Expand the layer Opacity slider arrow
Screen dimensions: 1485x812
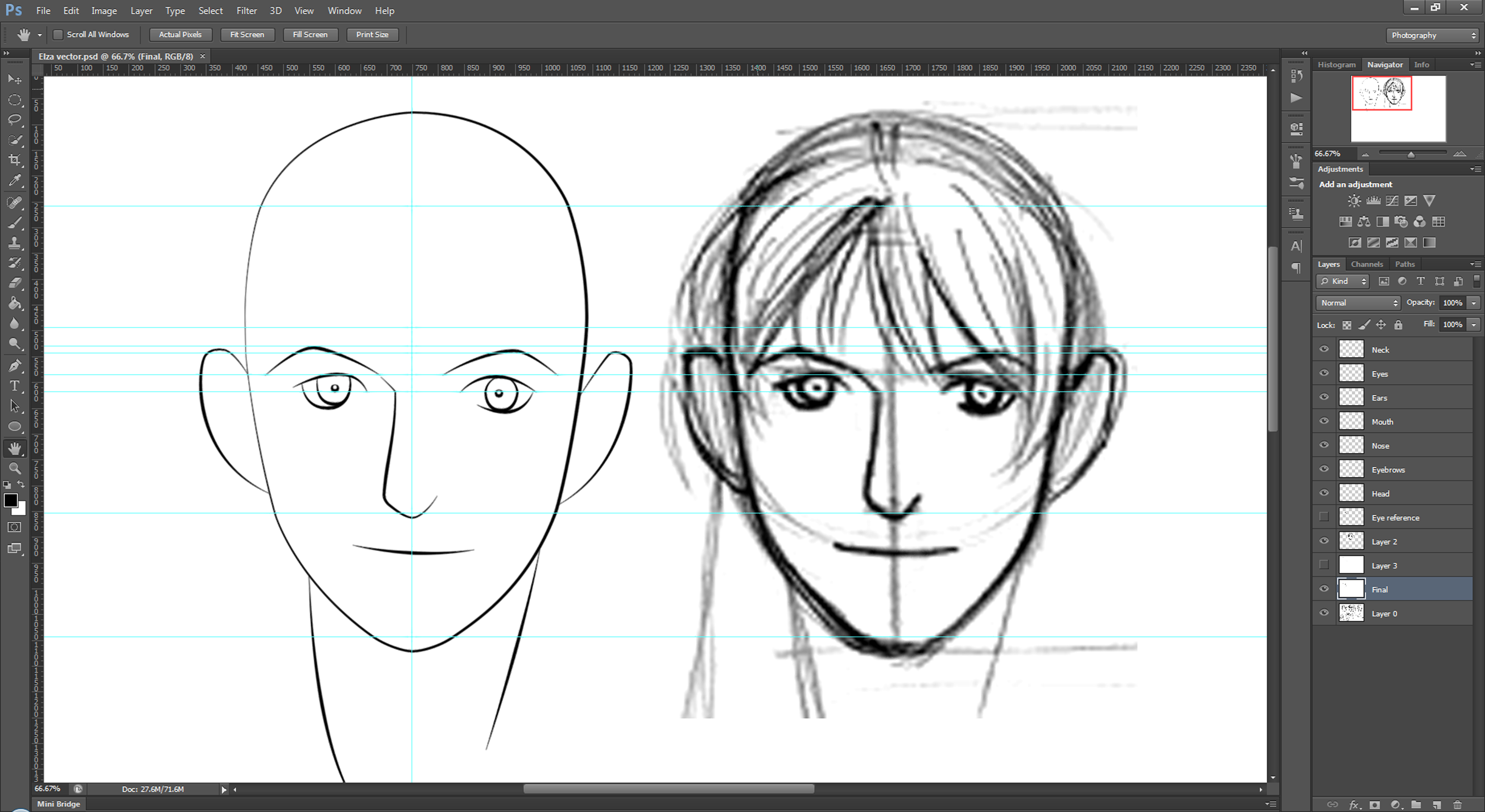pos(1473,303)
